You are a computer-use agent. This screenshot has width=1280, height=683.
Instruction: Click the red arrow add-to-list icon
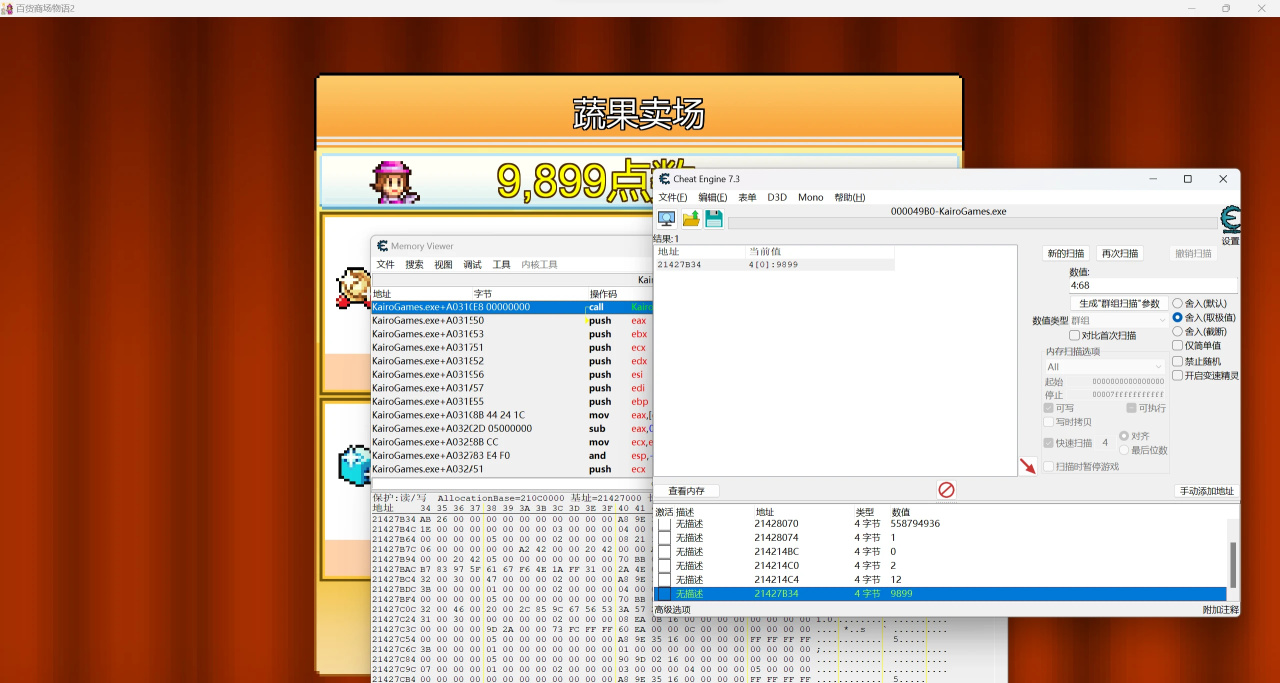click(x=1028, y=466)
